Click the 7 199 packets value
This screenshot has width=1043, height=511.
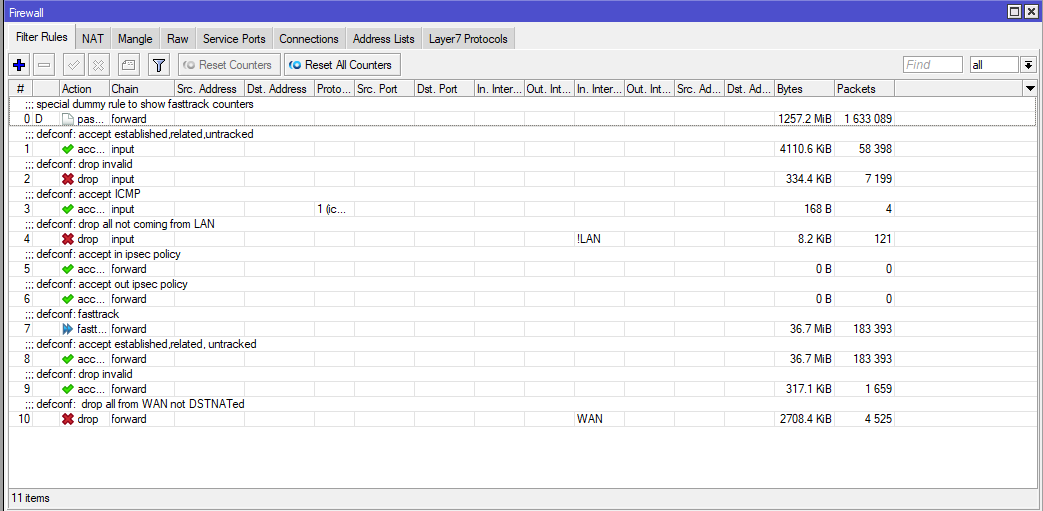click(x=877, y=179)
